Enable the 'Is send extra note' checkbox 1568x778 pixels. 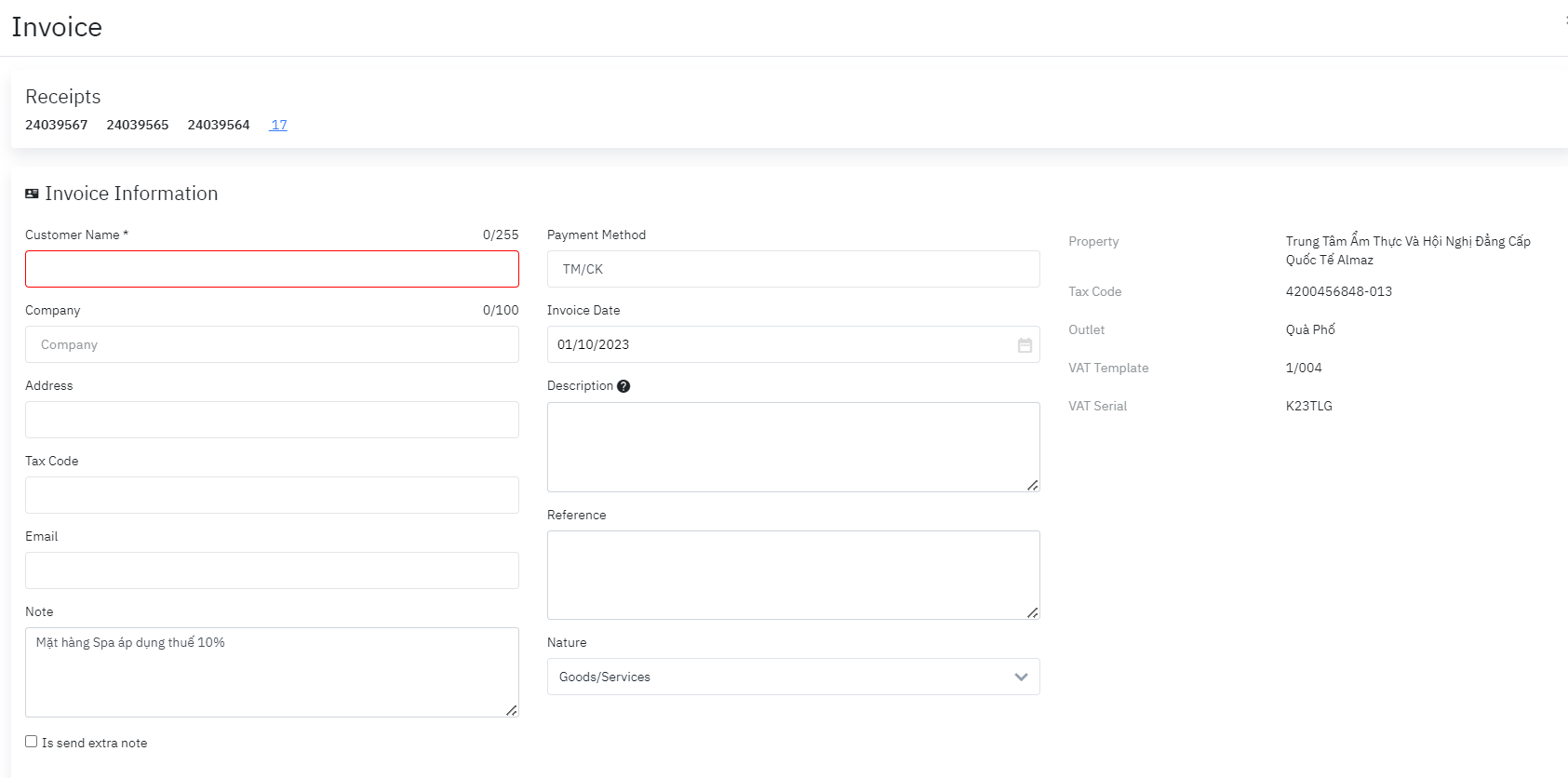[32, 742]
